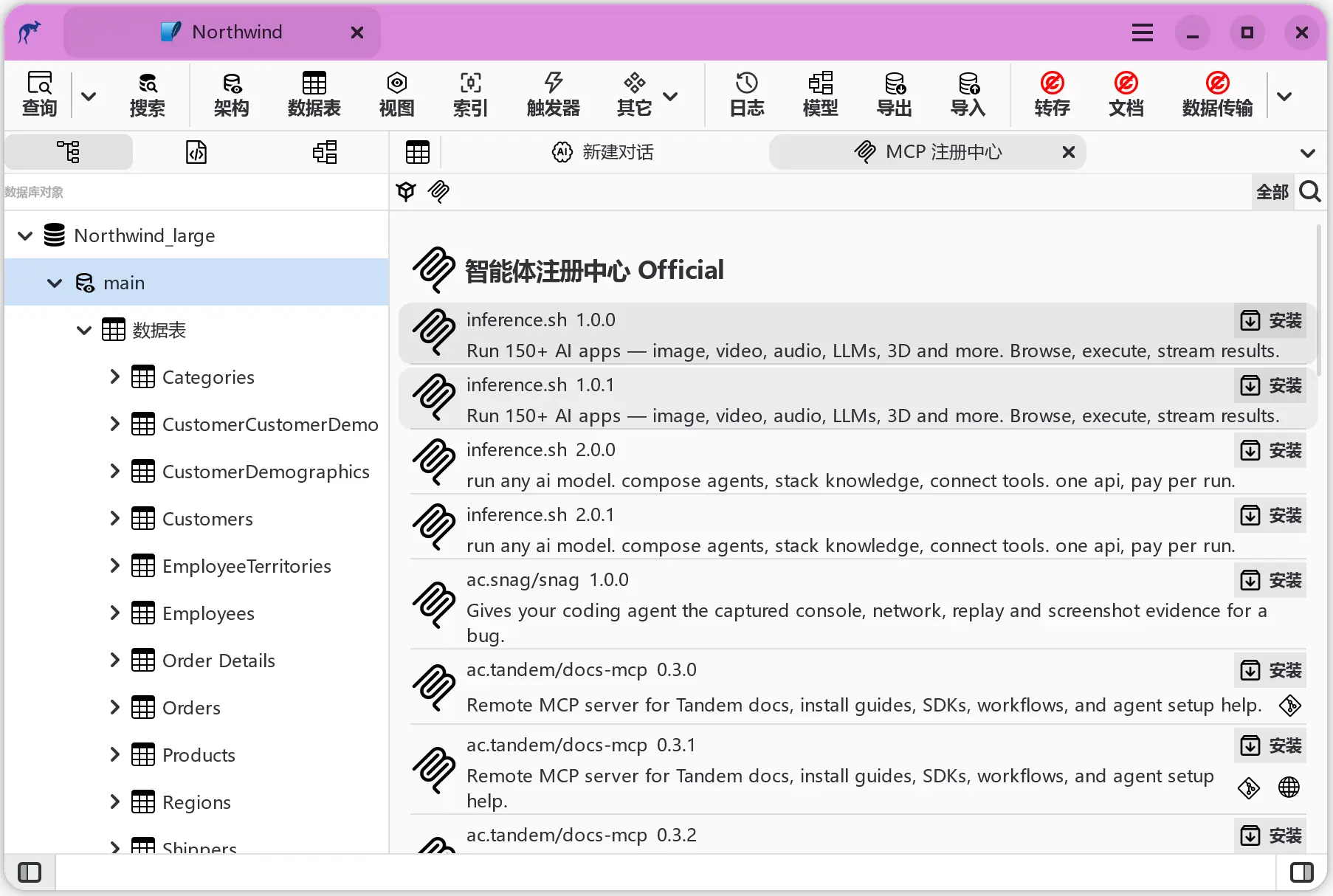Open the 查询 query tool

tap(39, 94)
